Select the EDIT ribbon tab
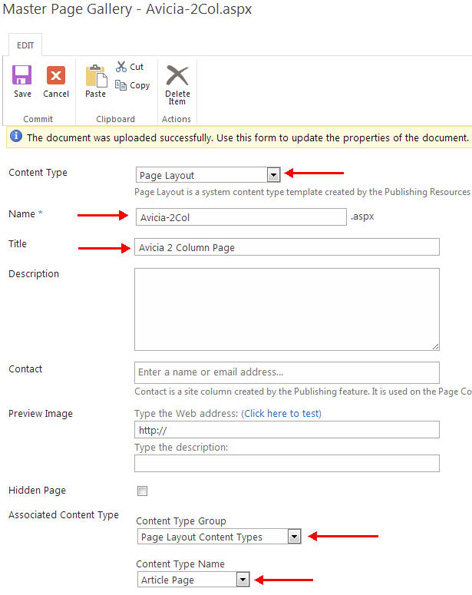Screen dimensions: 472x595 coord(25,46)
